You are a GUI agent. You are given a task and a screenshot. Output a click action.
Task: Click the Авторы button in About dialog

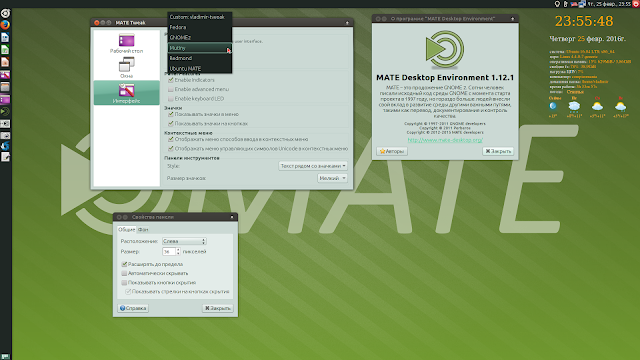click(392, 151)
